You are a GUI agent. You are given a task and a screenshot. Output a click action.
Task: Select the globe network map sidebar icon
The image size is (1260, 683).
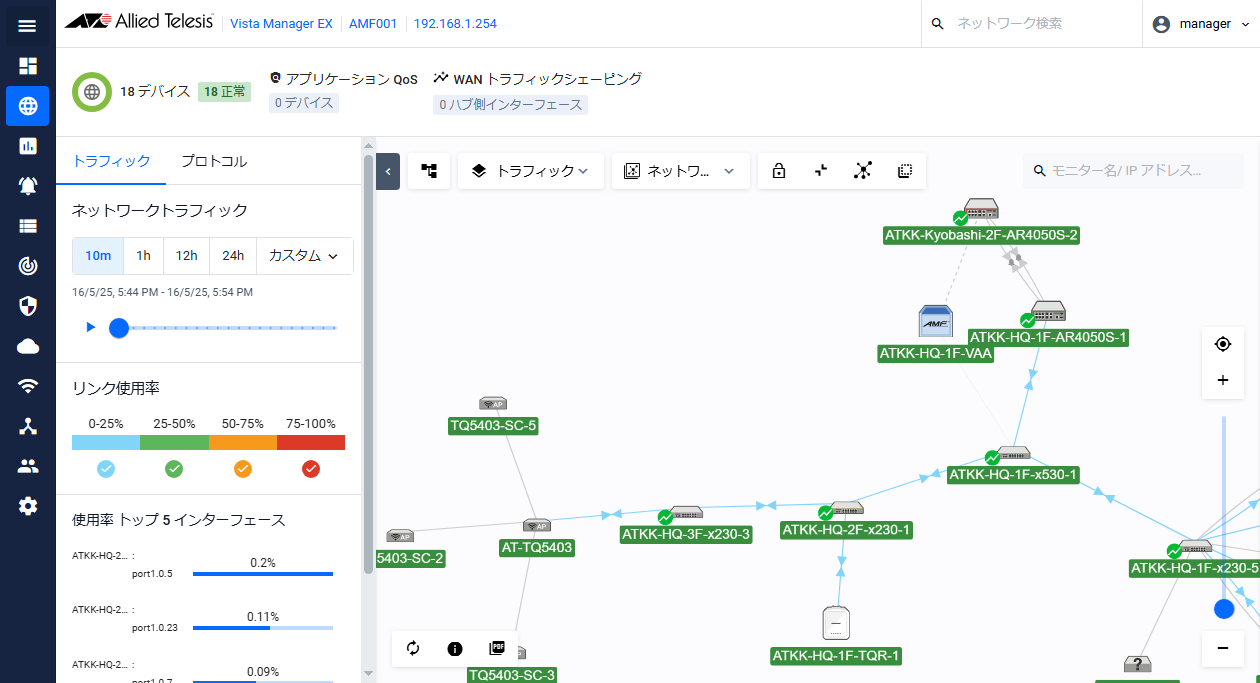28,106
